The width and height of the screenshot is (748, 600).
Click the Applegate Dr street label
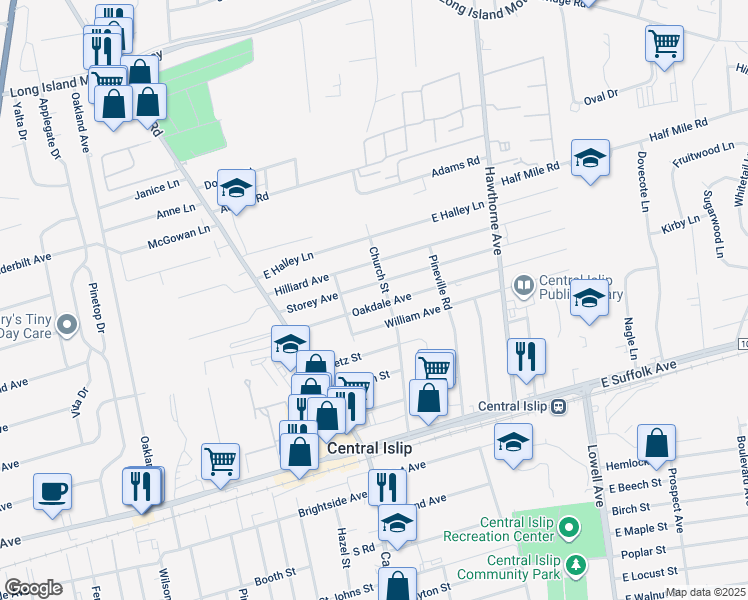50,129
